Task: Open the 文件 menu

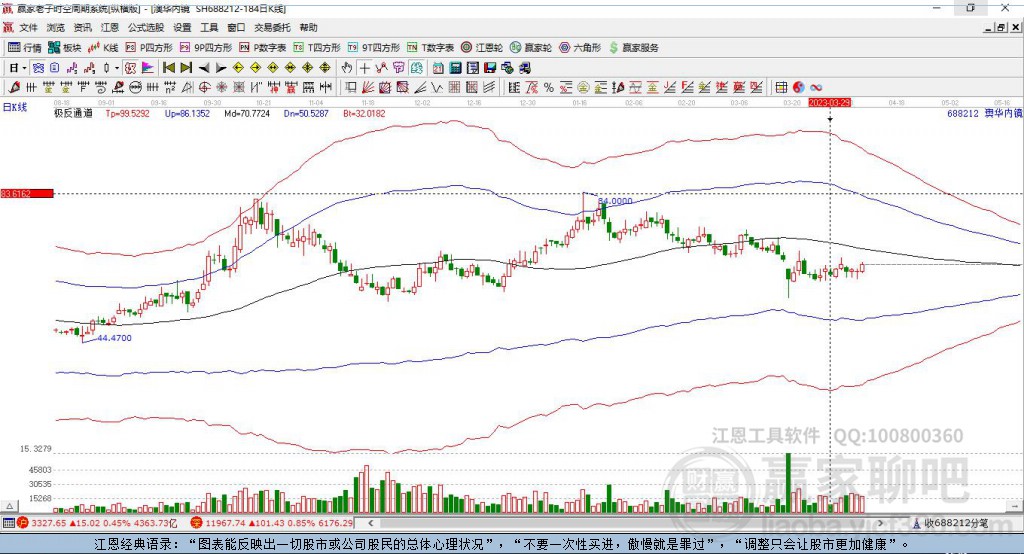Action: pyautogui.click(x=28, y=27)
